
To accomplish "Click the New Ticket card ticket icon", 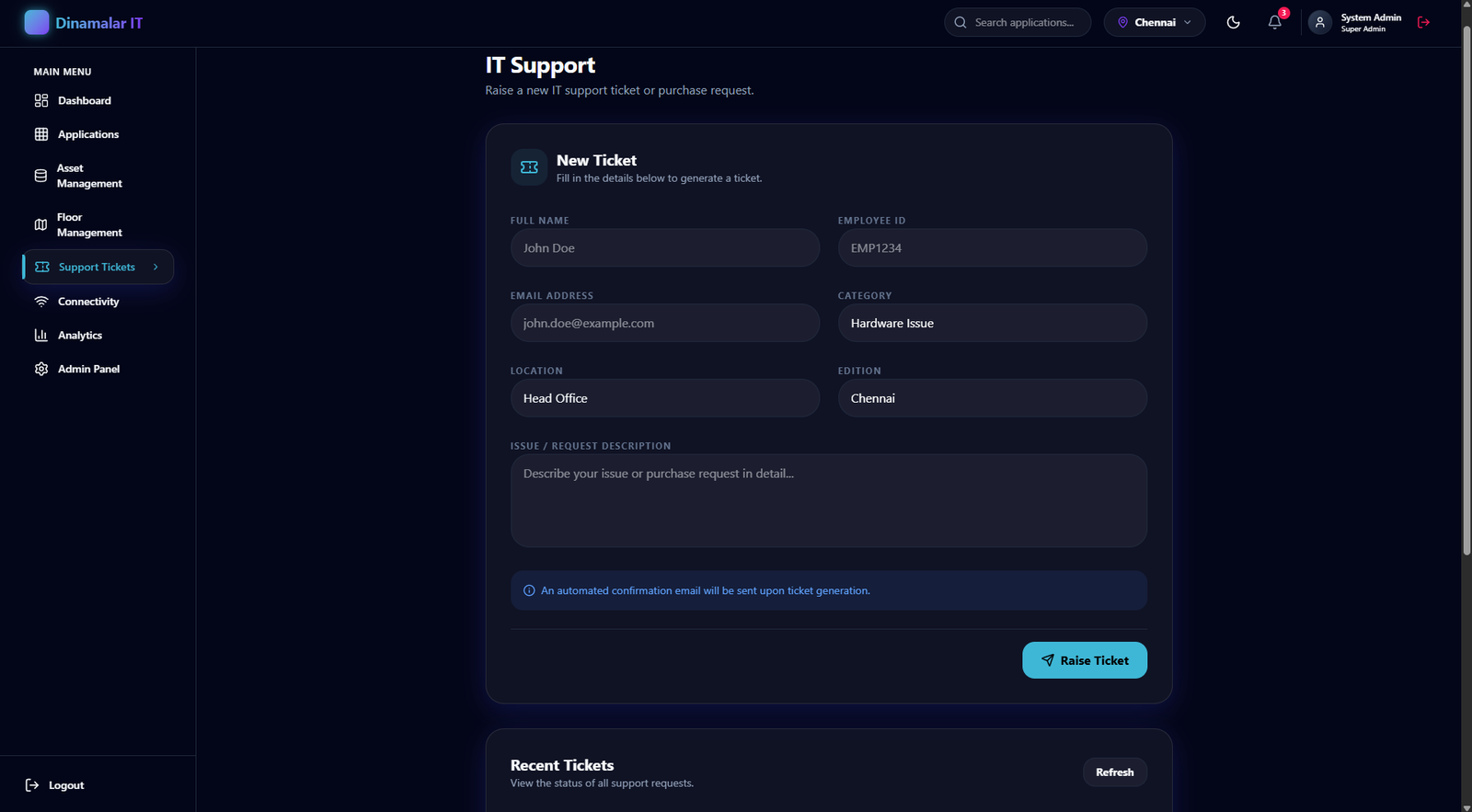I will click(529, 167).
